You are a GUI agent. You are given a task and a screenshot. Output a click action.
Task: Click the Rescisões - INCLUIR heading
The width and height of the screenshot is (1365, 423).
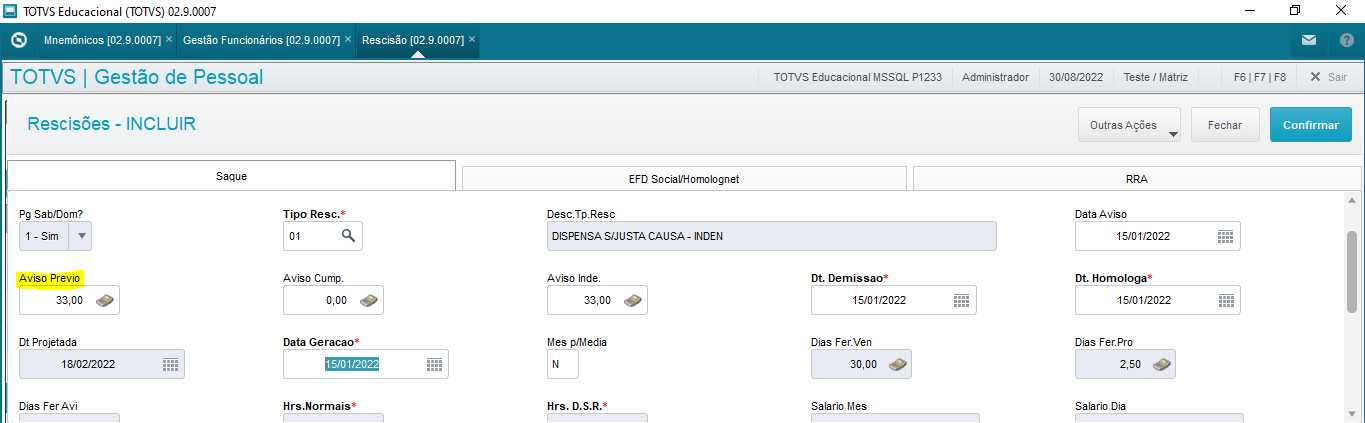111,124
